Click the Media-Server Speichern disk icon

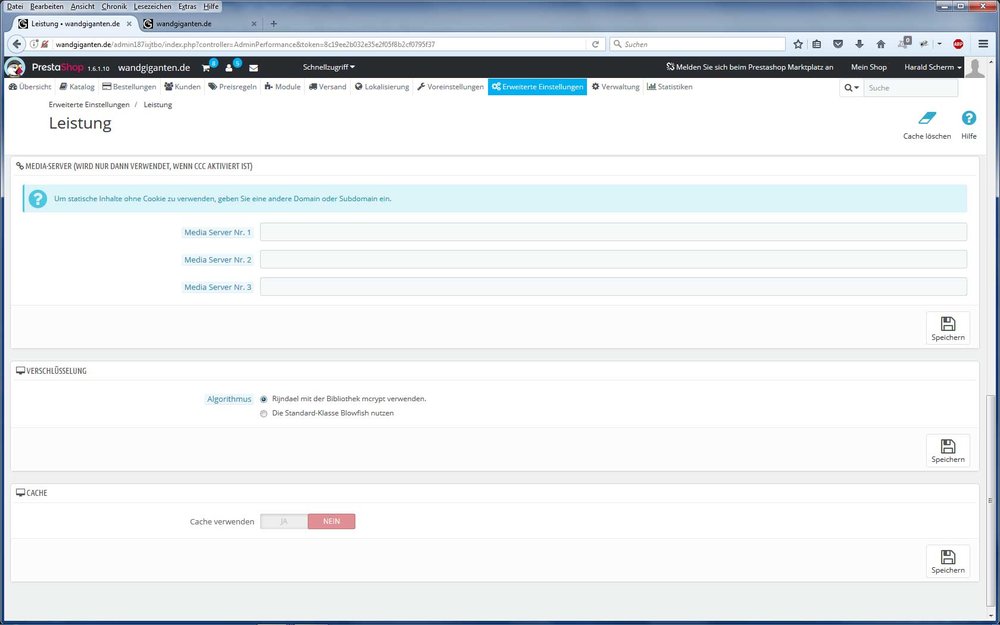tap(948, 328)
